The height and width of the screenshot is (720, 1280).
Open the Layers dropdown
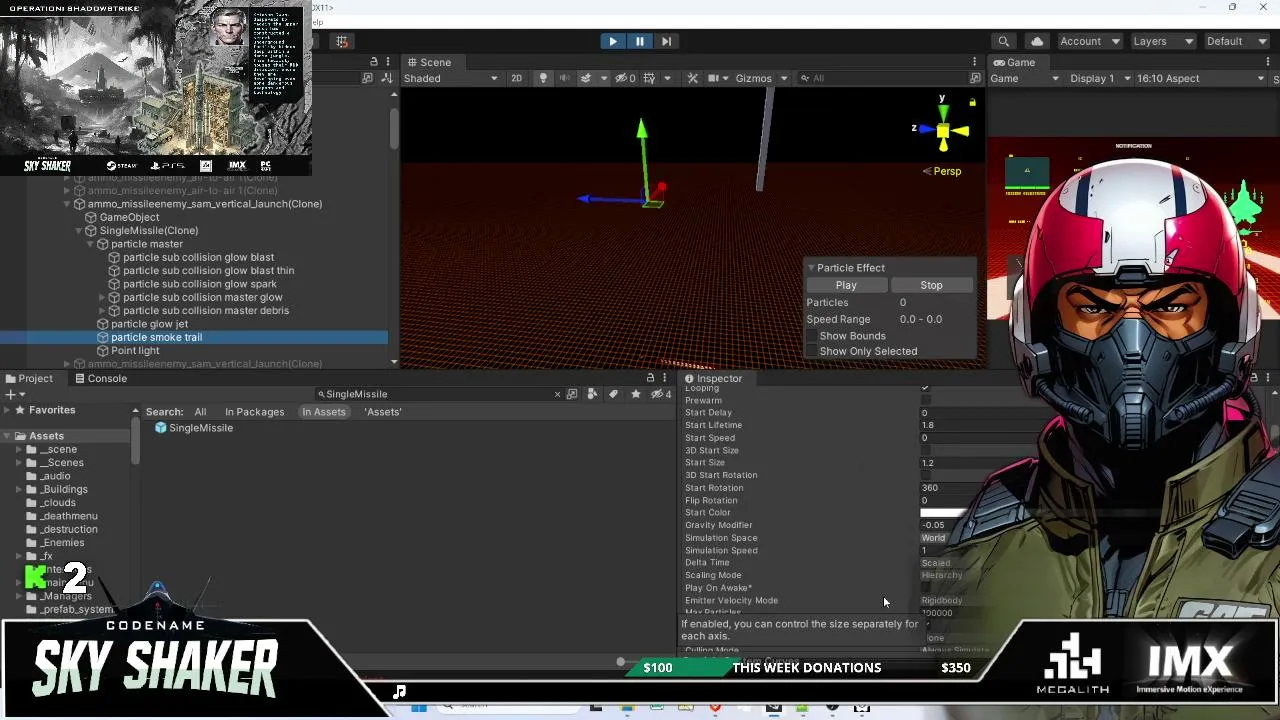tap(1162, 41)
